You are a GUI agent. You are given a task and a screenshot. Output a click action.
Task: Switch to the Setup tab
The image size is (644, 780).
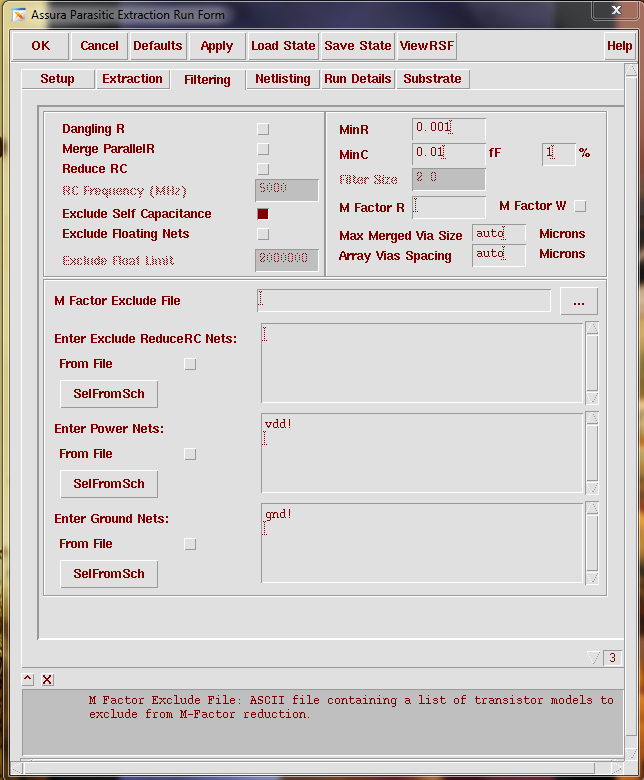click(58, 79)
